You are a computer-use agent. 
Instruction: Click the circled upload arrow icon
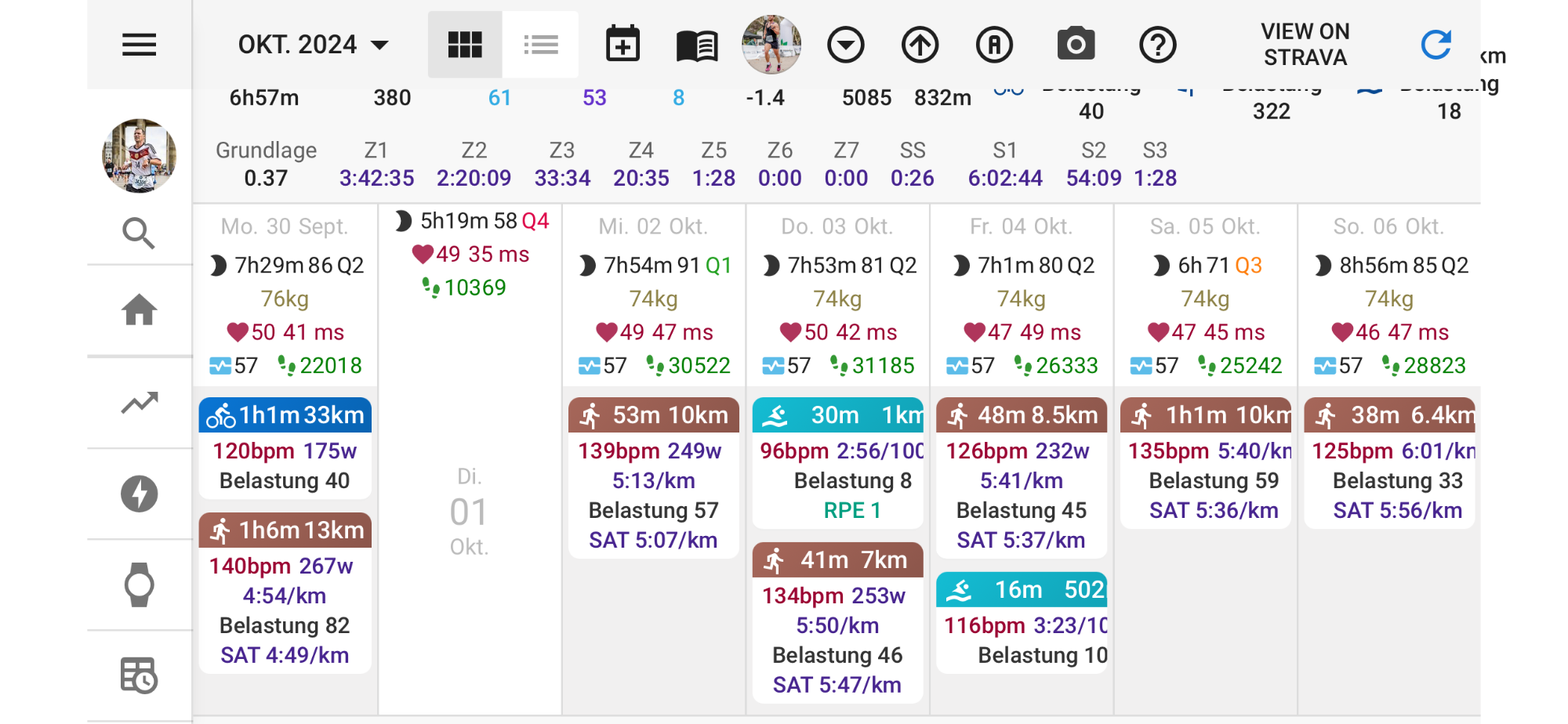(920, 45)
